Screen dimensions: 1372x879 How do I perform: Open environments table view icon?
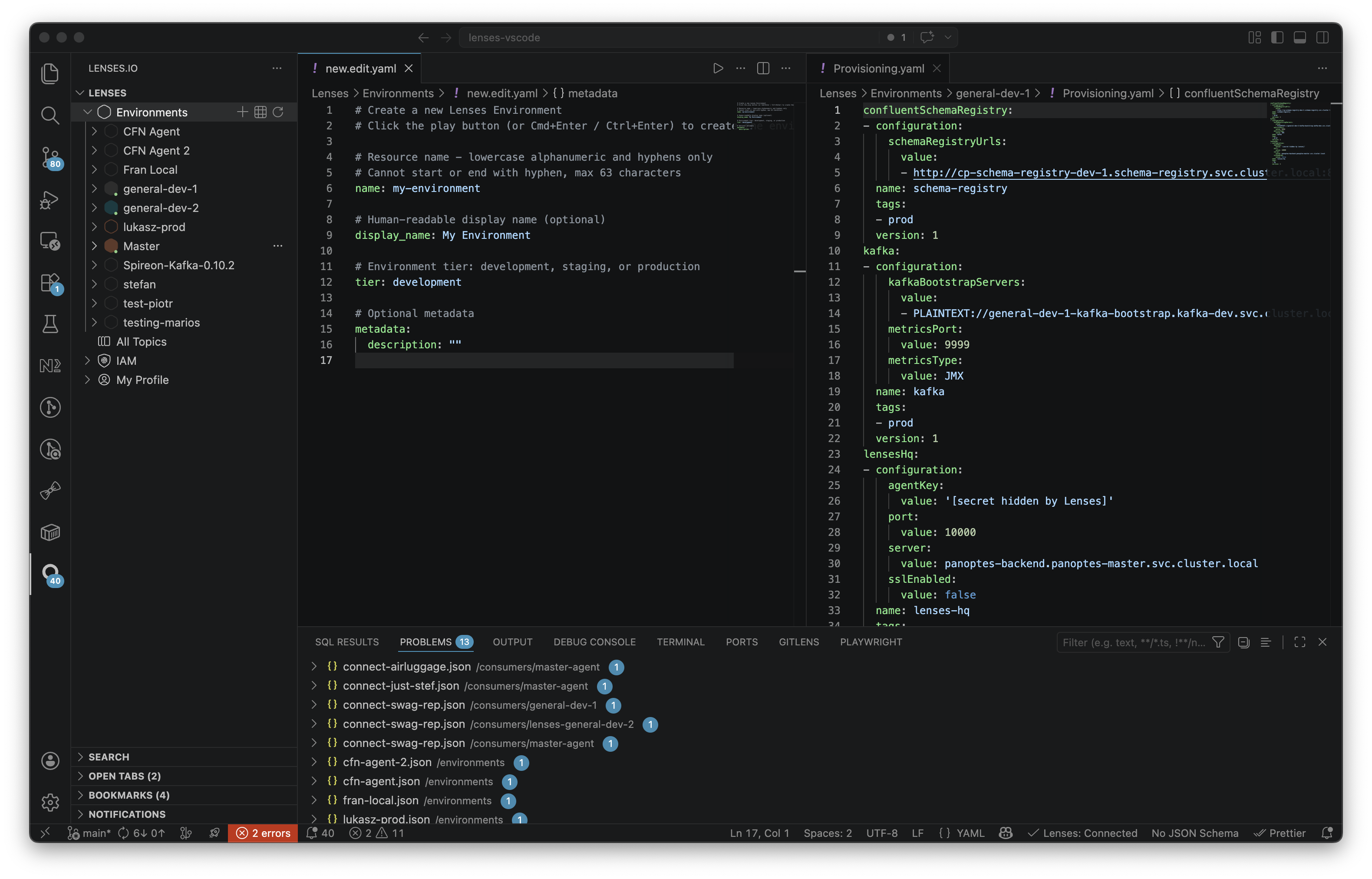[260, 112]
